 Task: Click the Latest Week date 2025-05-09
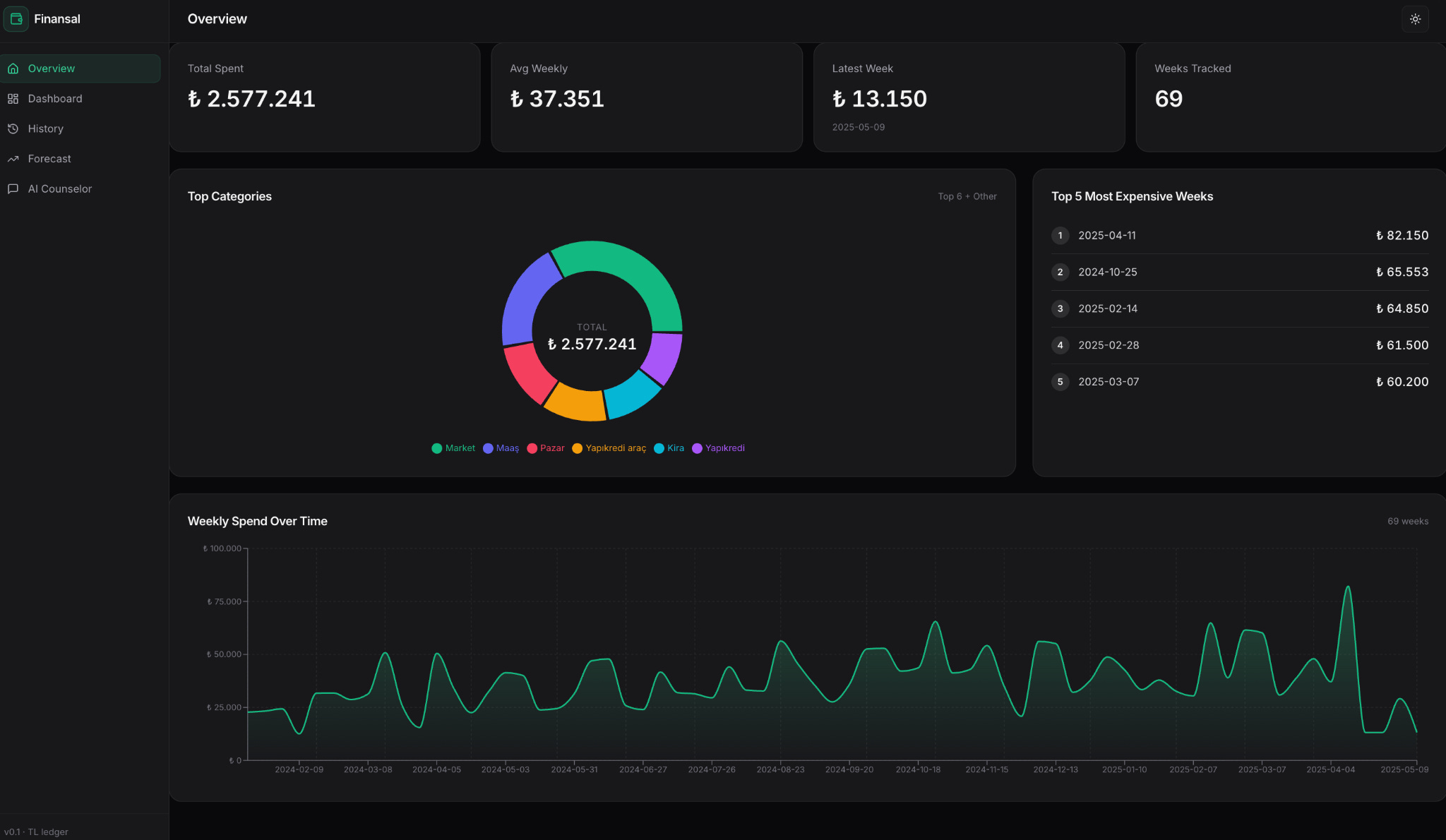tap(858, 127)
